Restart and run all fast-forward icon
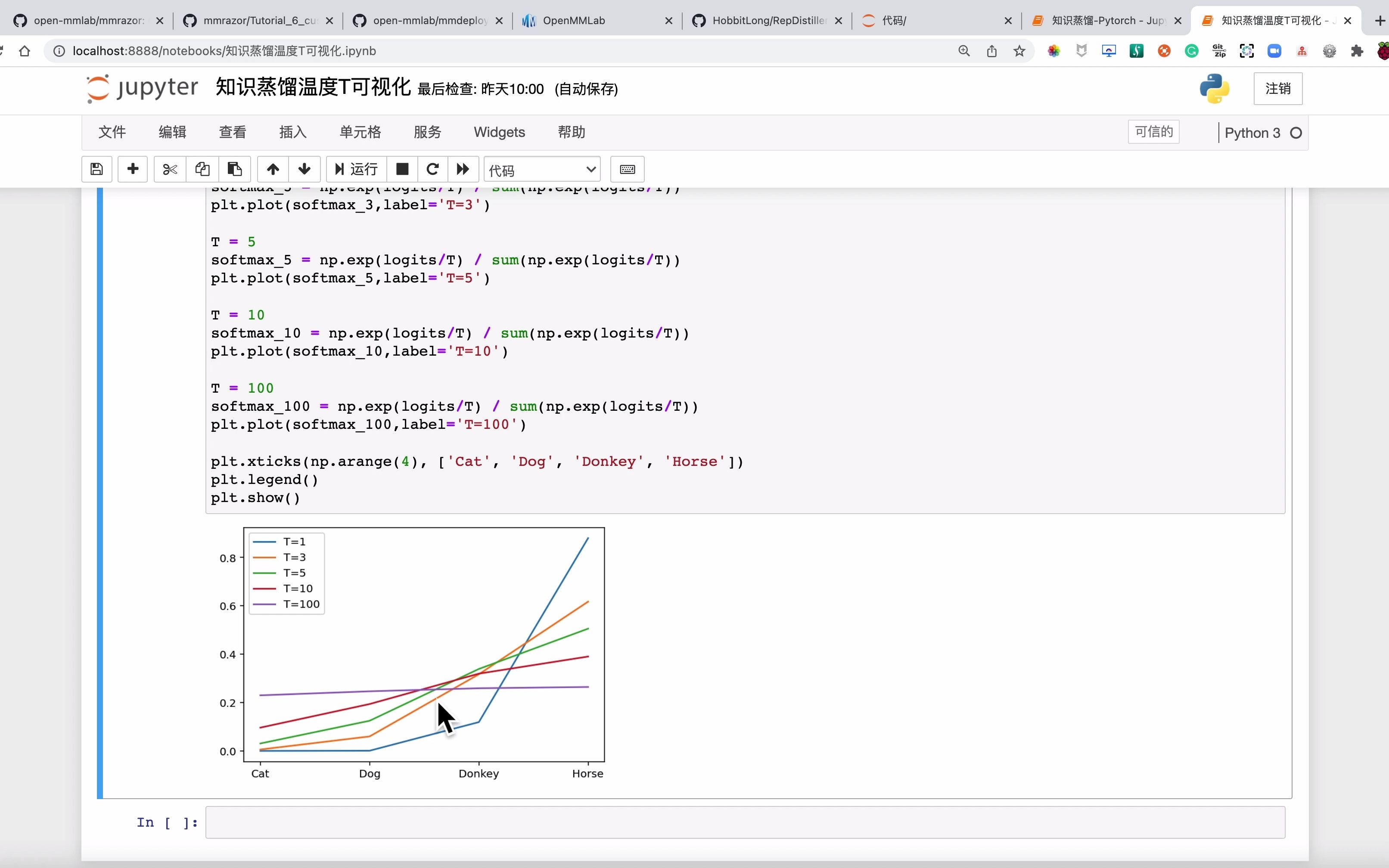This screenshot has width=1389, height=868. pos(463,169)
